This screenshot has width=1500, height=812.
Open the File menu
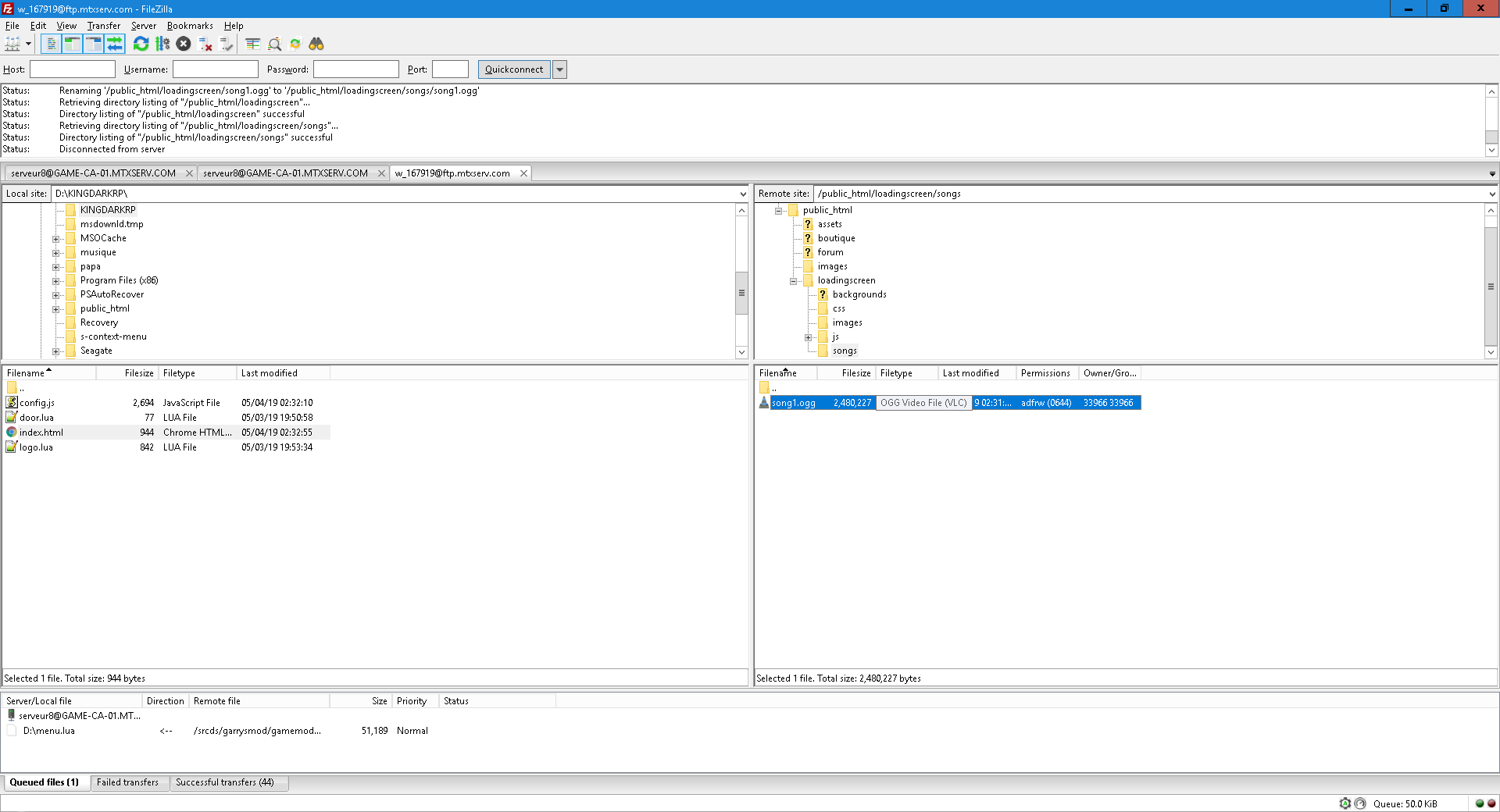12,26
